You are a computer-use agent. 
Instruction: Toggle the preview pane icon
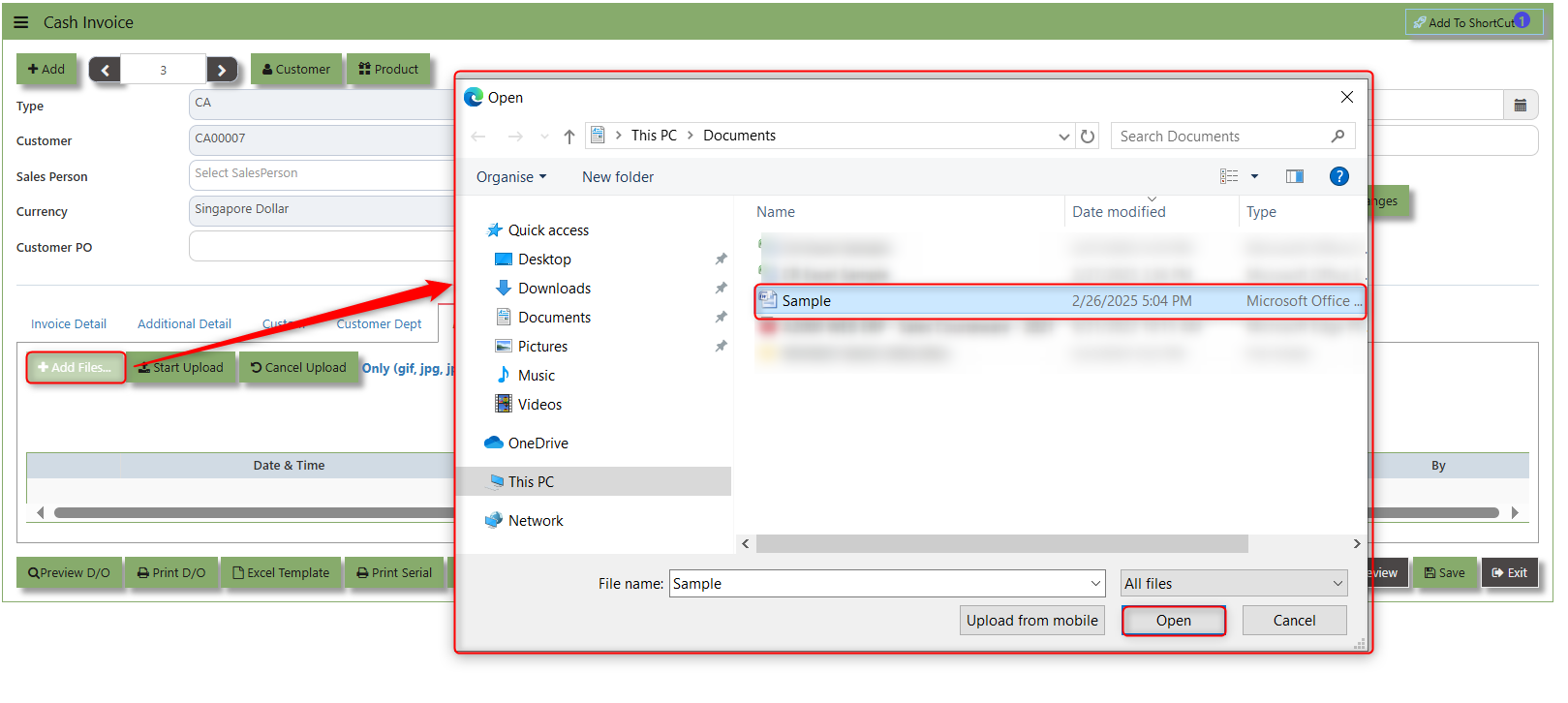click(1294, 176)
